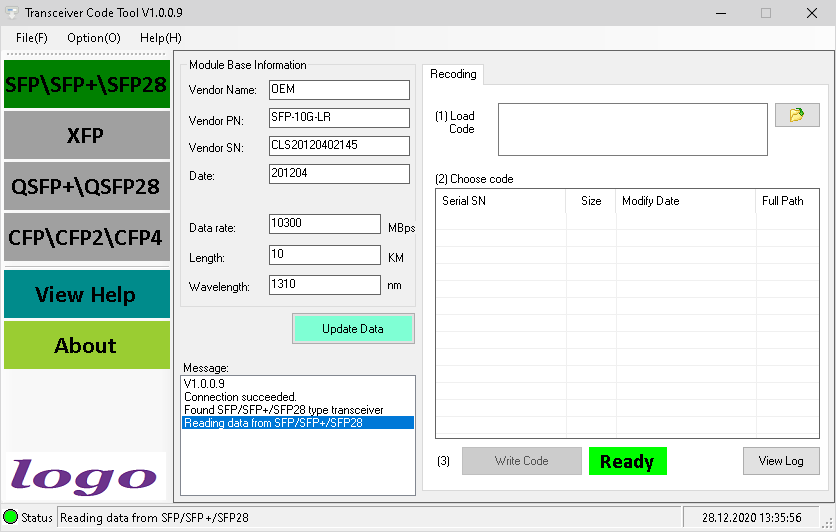
Task: Focus the Wavelength text field
Action: [324, 286]
